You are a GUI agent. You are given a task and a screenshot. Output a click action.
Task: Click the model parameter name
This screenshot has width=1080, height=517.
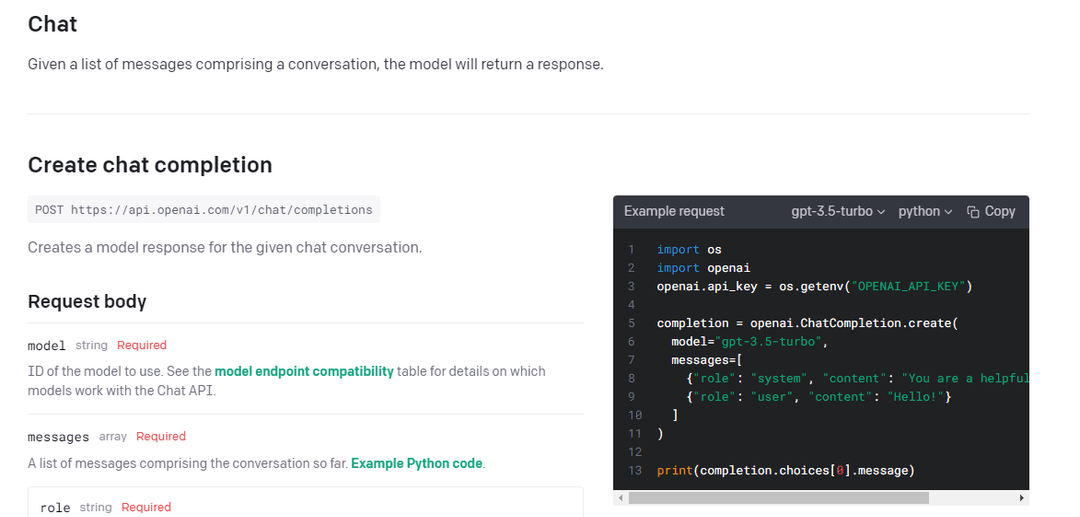[47, 346]
